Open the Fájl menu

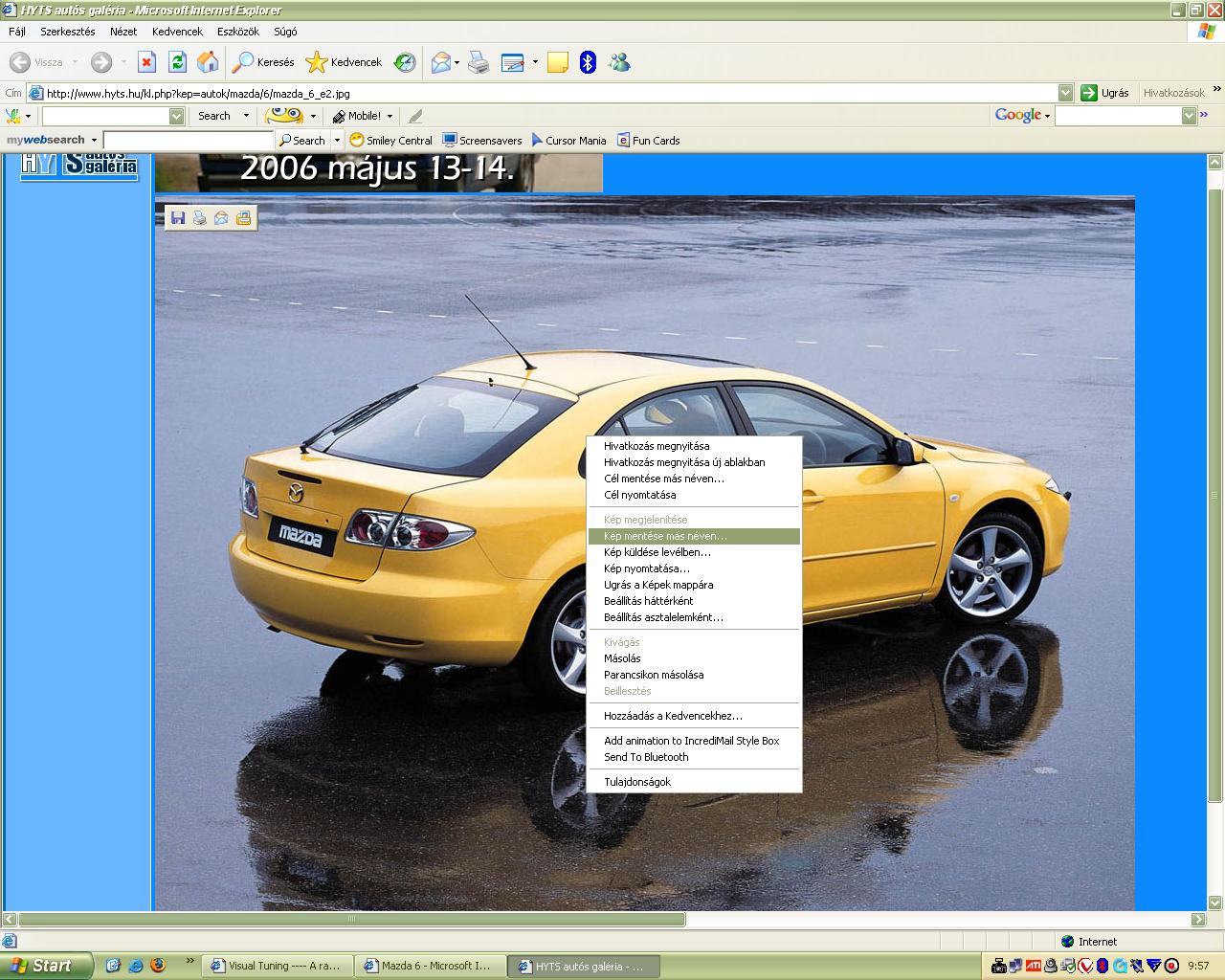tap(17, 32)
